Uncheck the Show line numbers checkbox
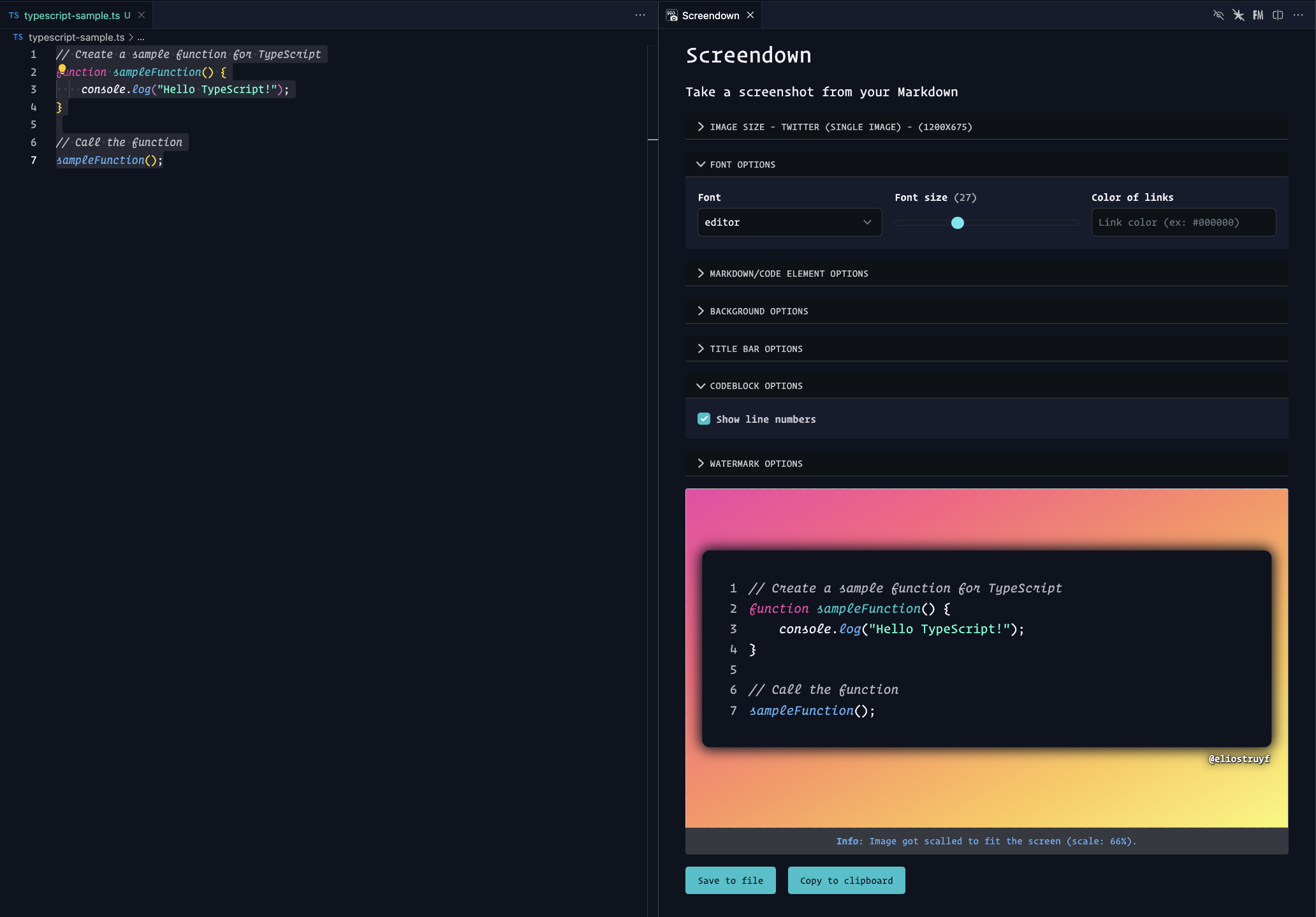 click(704, 419)
